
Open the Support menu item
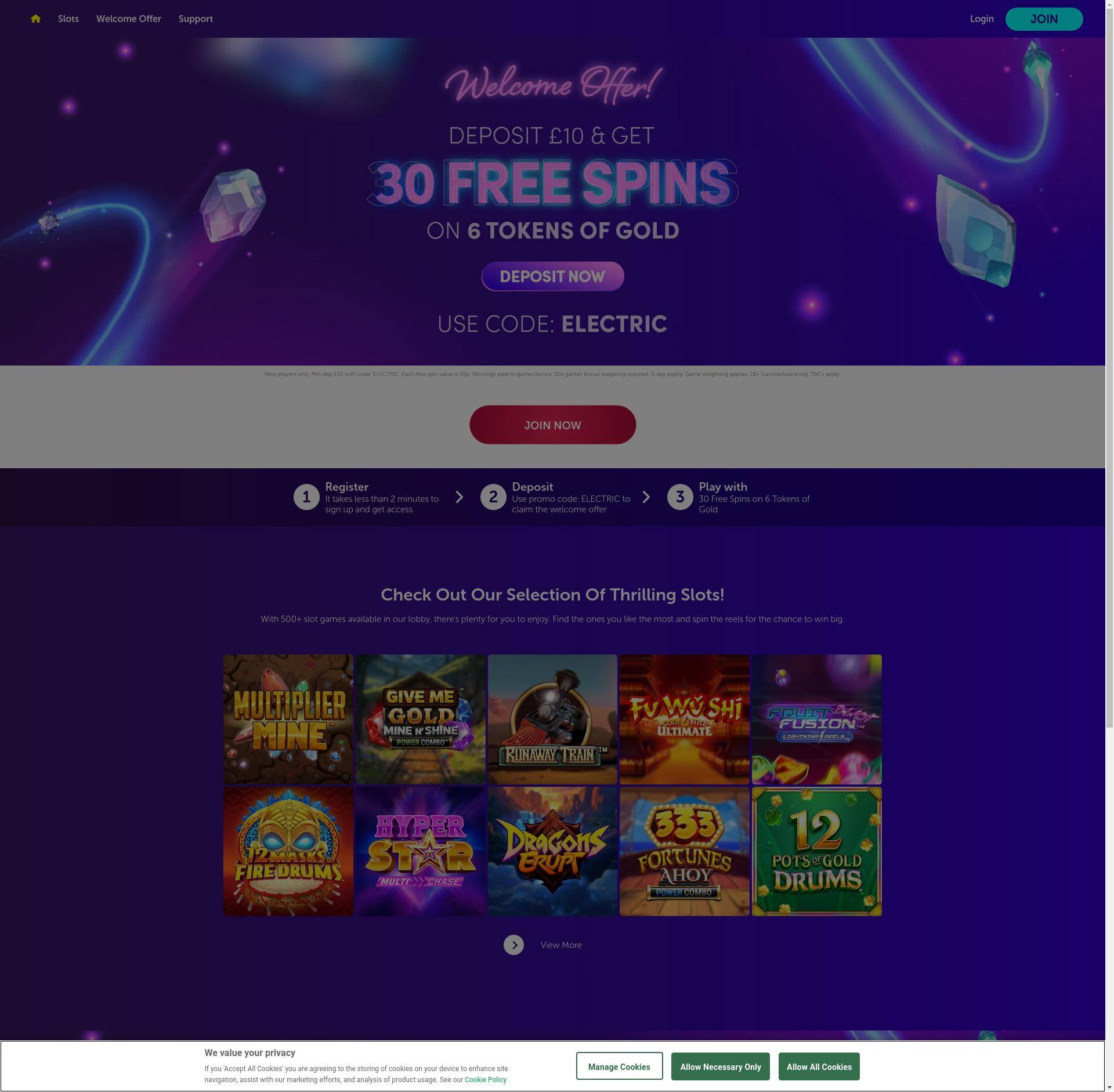click(x=196, y=19)
